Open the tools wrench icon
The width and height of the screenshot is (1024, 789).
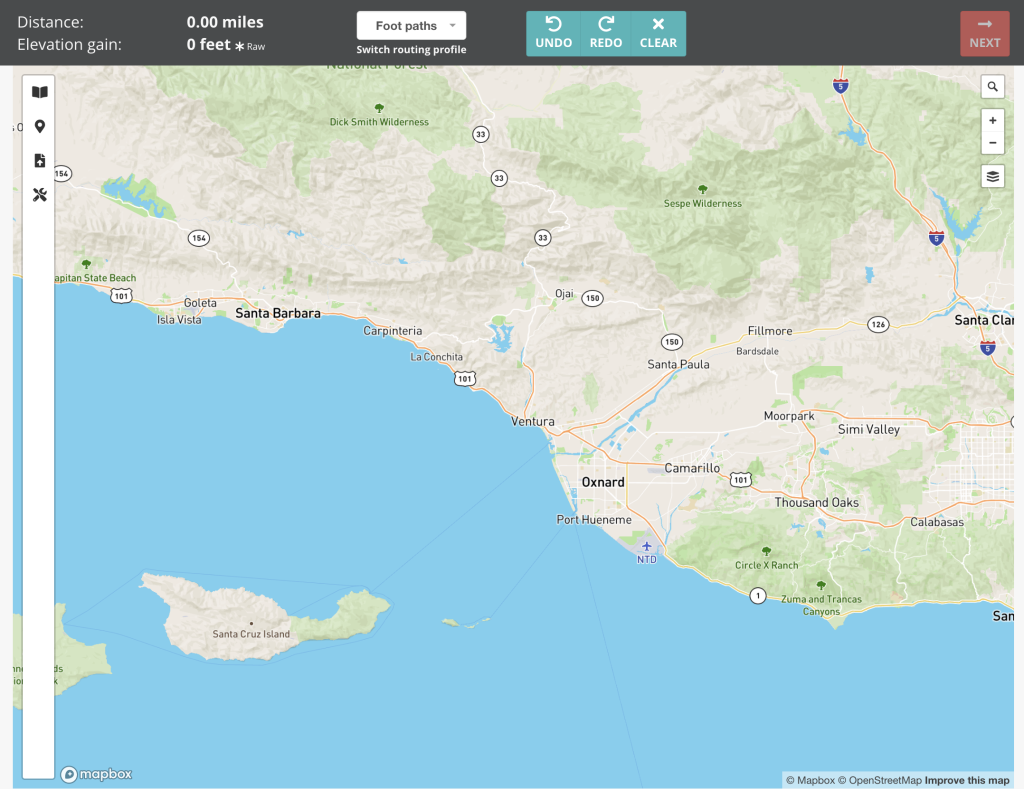click(40, 195)
